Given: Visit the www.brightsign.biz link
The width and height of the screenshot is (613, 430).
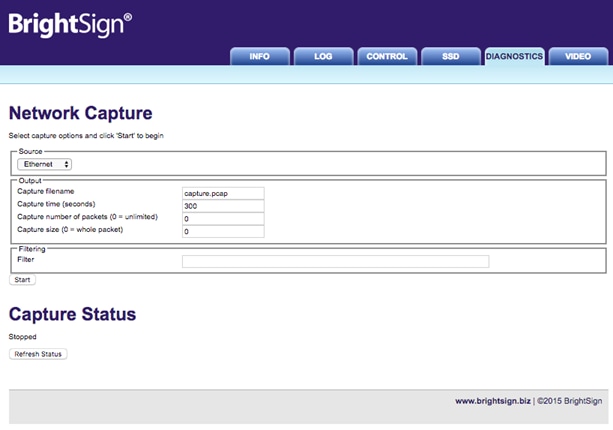Looking at the screenshot, I should point(493,401).
